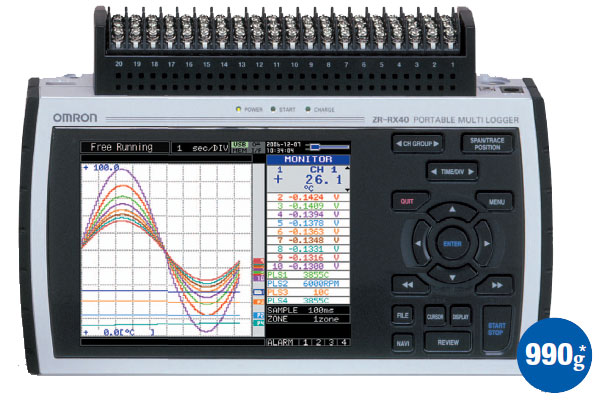
Task: Tap the left arrow direction key
Action: (x=419, y=243)
